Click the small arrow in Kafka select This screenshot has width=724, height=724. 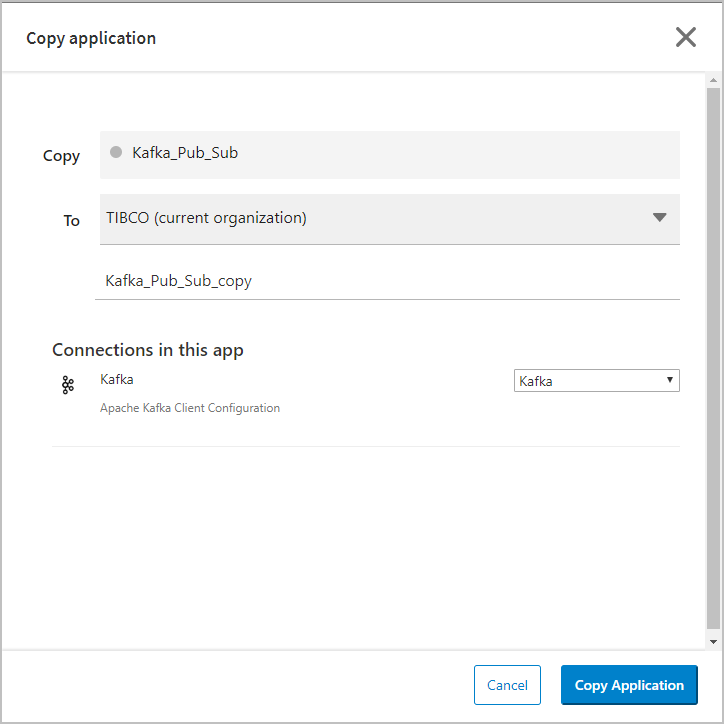pos(670,380)
